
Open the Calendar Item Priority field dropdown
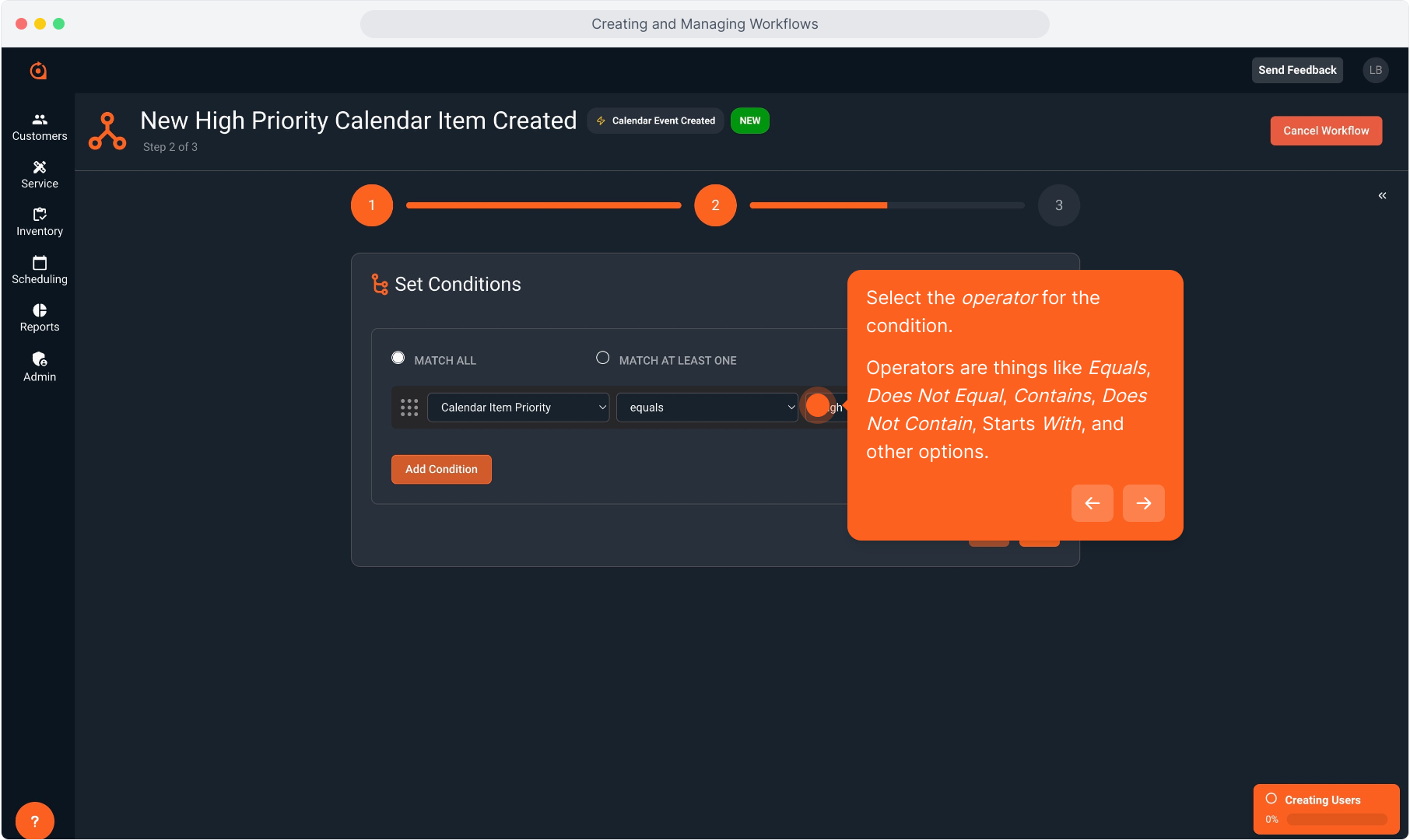click(518, 408)
